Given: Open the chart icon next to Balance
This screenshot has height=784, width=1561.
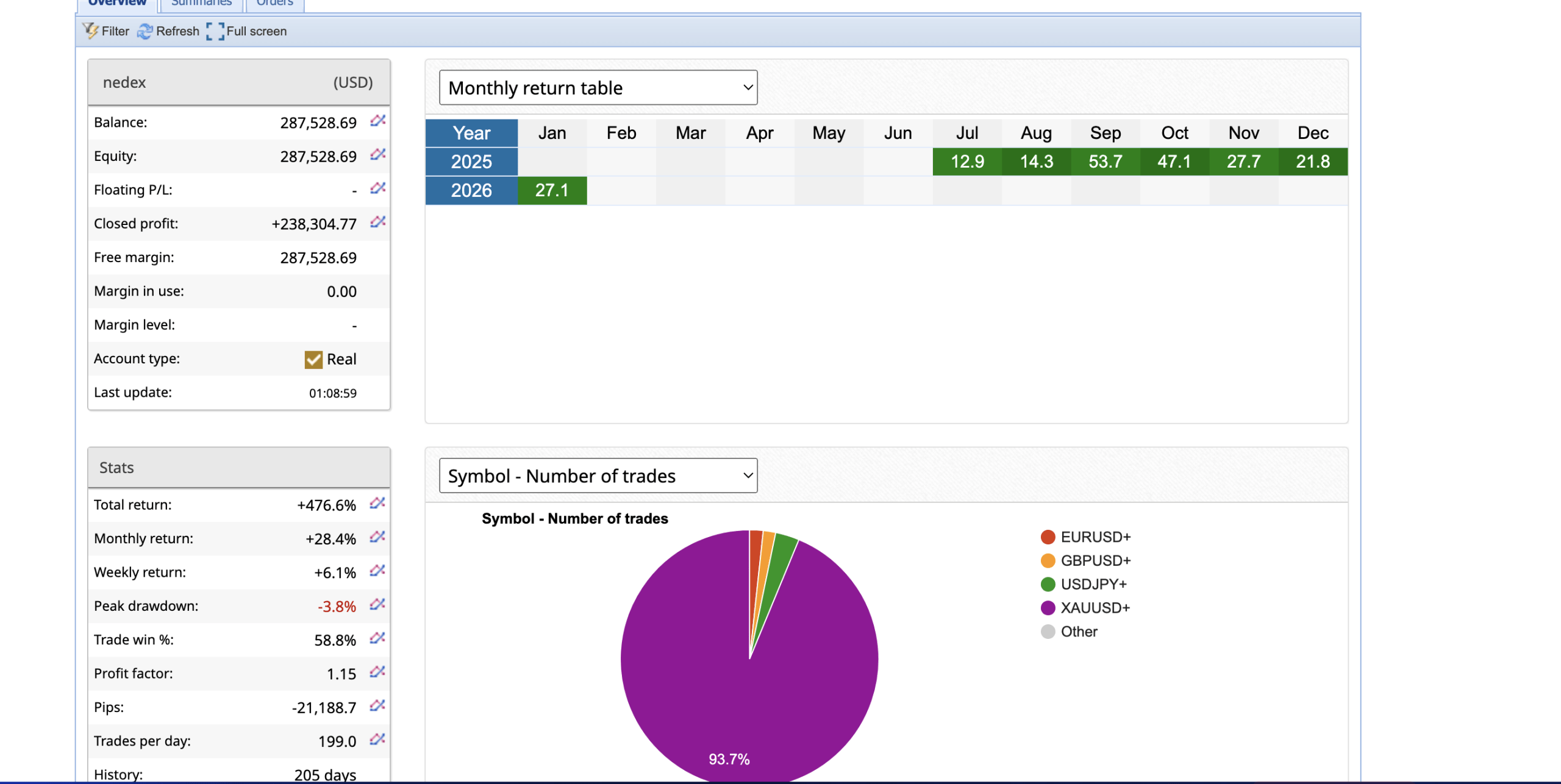Looking at the screenshot, I should click(x=378, y=121).
